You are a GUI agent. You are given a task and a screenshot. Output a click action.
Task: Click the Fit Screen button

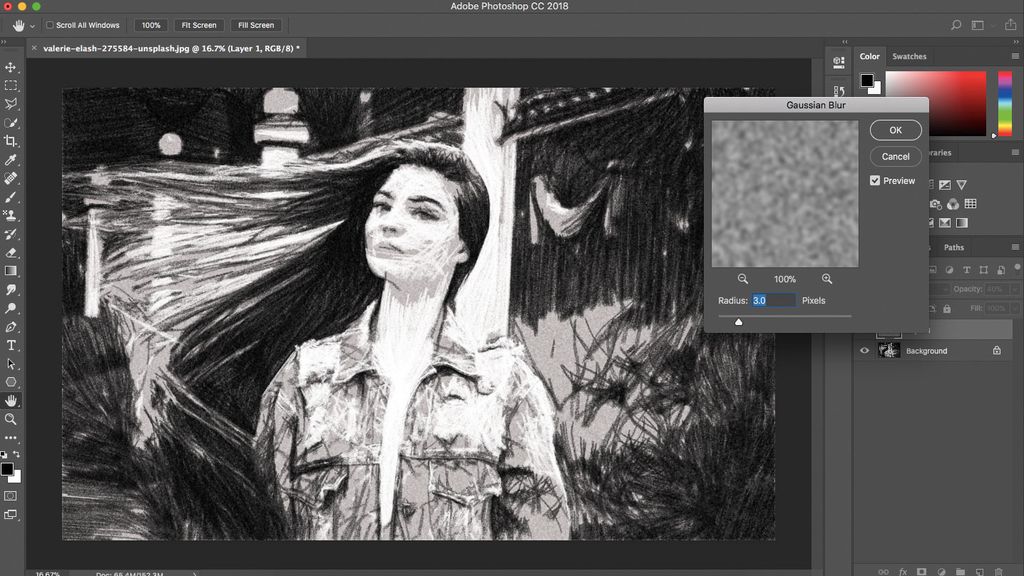point(200,25)
